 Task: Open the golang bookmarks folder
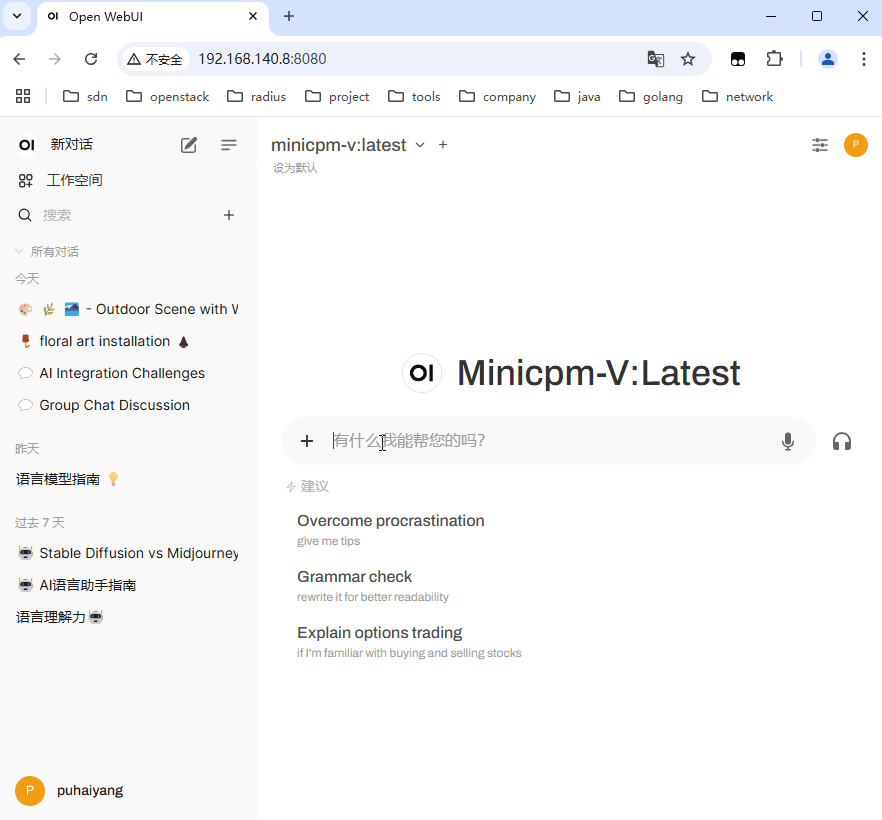click(x=651, y=97)
